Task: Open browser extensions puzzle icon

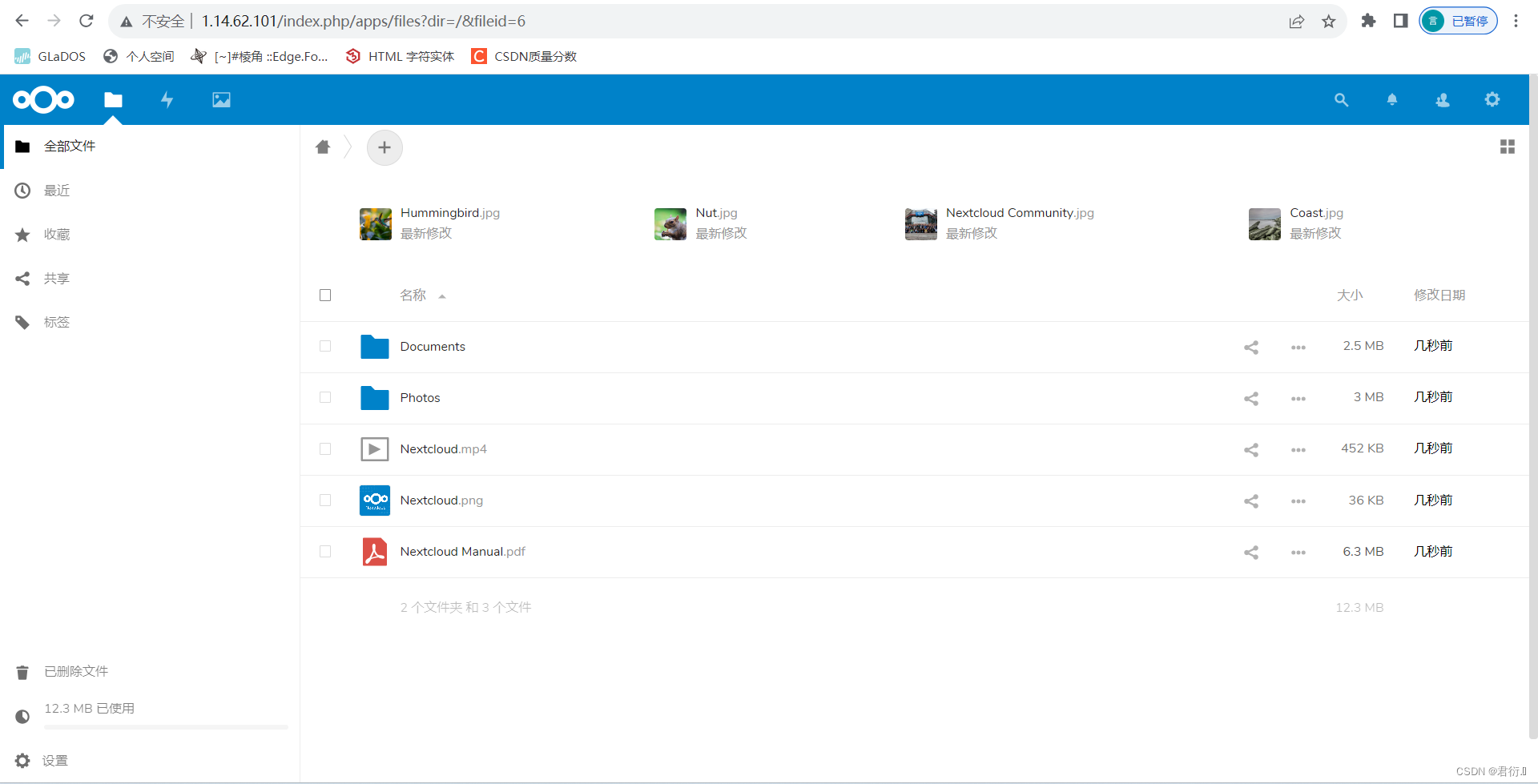Action: tap(1368, 21)
